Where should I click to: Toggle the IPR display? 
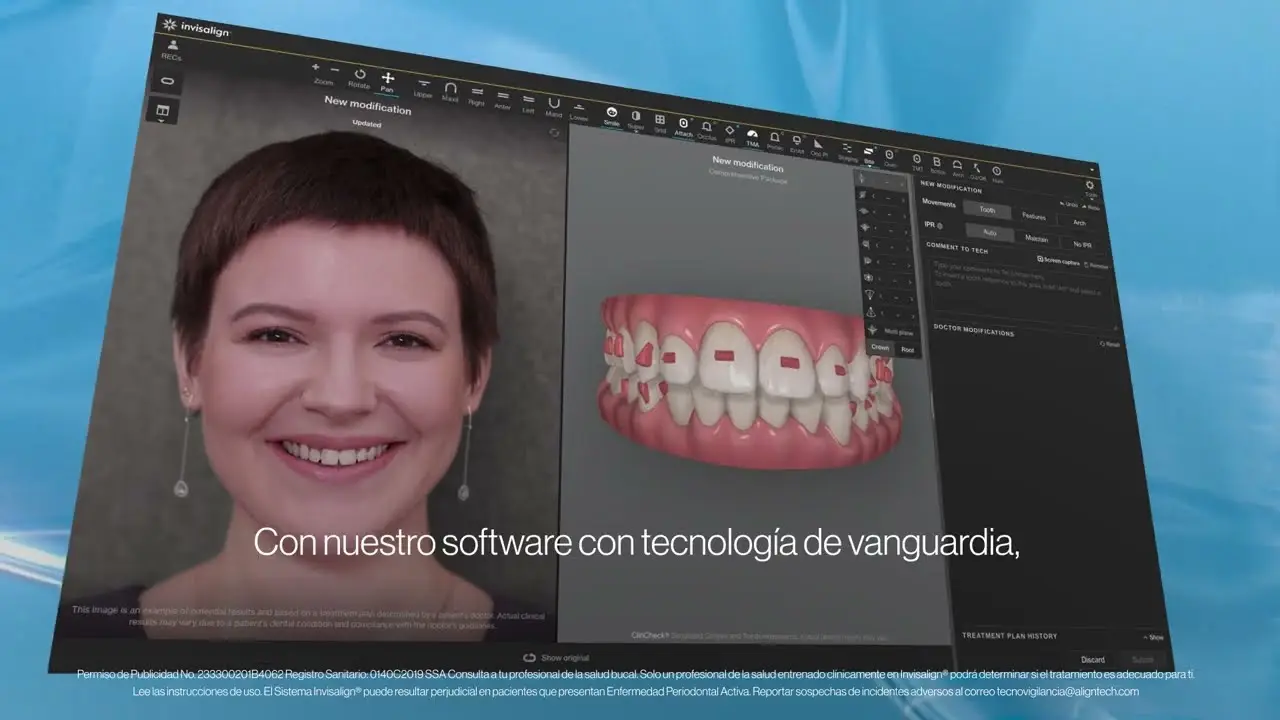tap(730, 134)
